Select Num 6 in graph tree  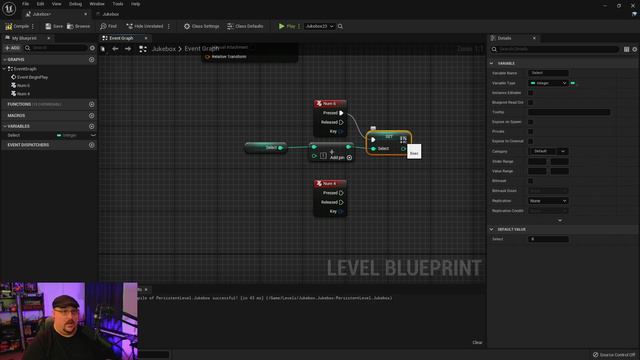20,85
